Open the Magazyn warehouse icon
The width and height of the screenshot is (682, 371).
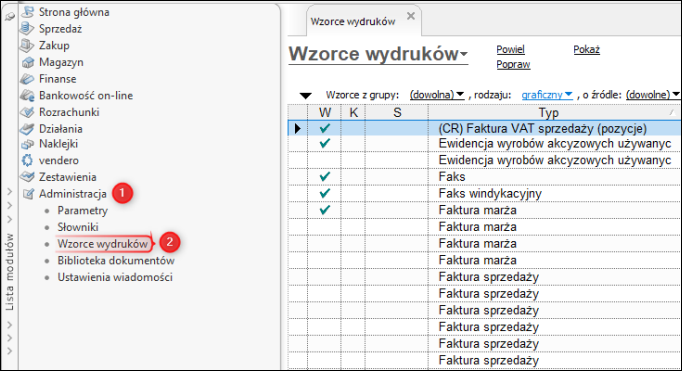(27, 62)
